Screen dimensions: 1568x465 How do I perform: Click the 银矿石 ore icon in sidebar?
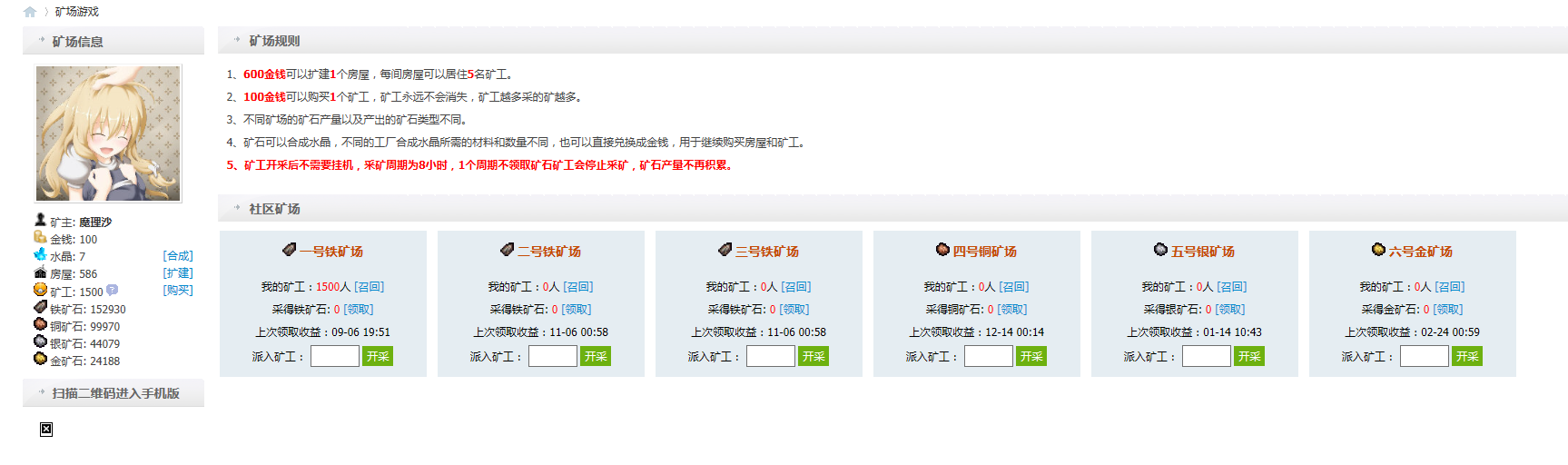tap(40, 341)
